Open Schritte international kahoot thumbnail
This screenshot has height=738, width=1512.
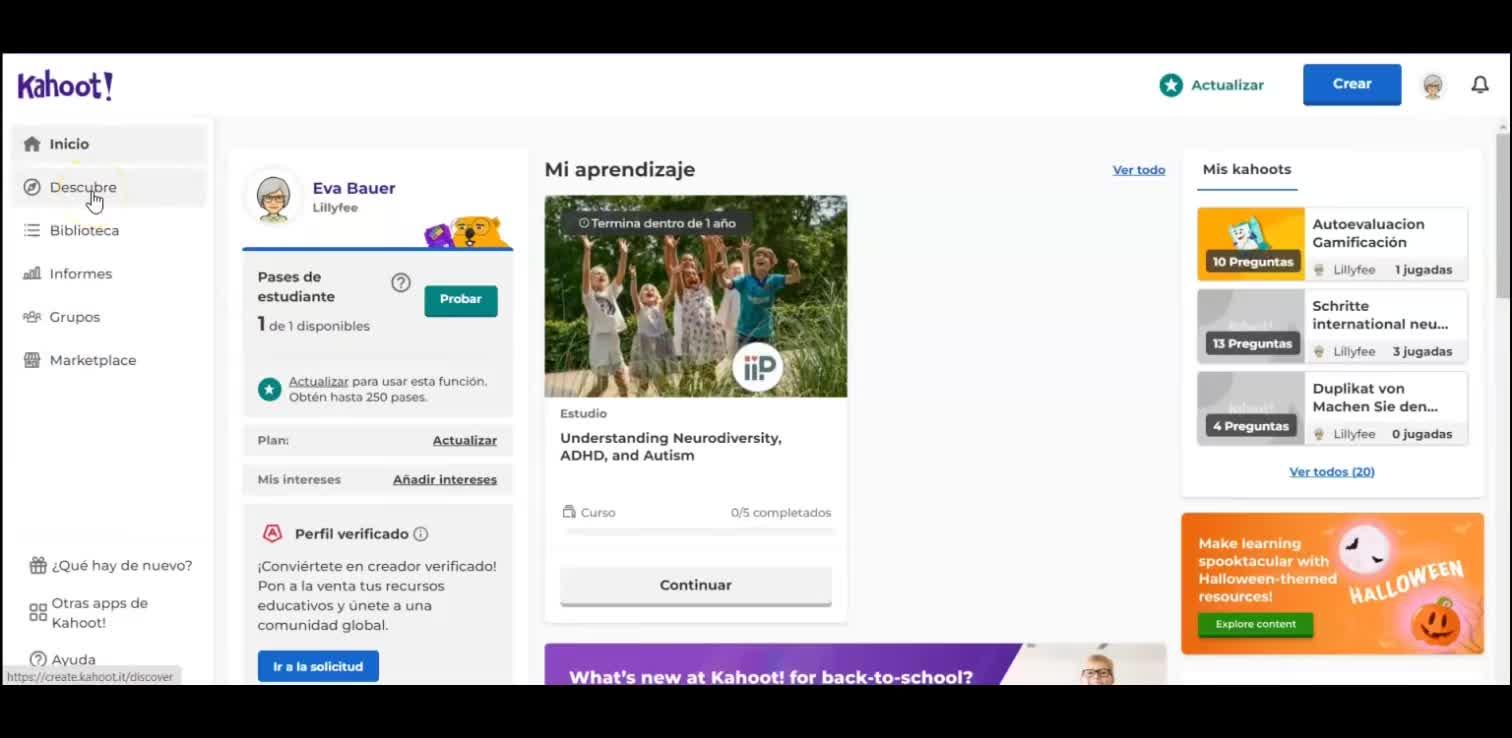coord(1251,326)
